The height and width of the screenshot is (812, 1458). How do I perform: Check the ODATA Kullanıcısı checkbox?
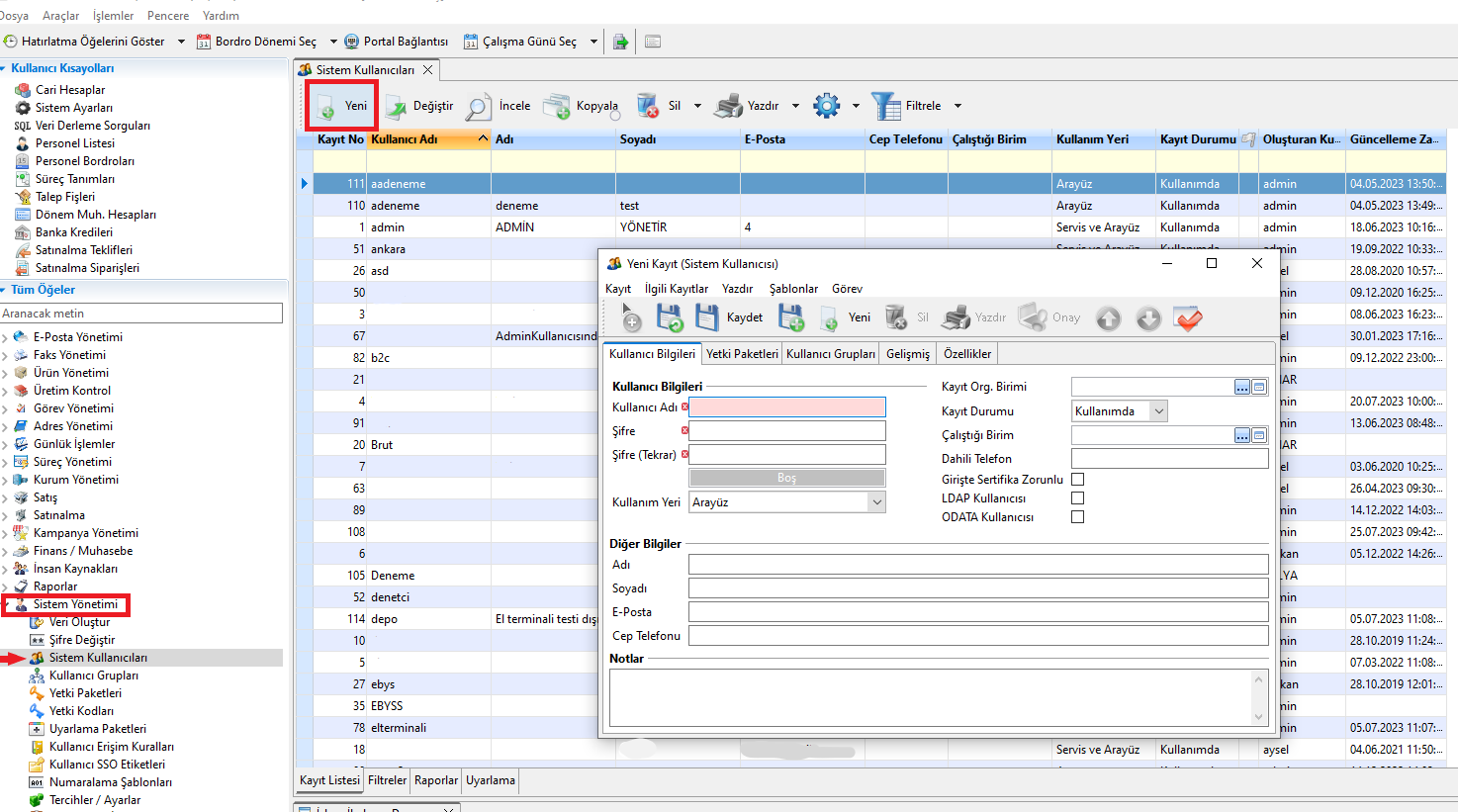1077,517
